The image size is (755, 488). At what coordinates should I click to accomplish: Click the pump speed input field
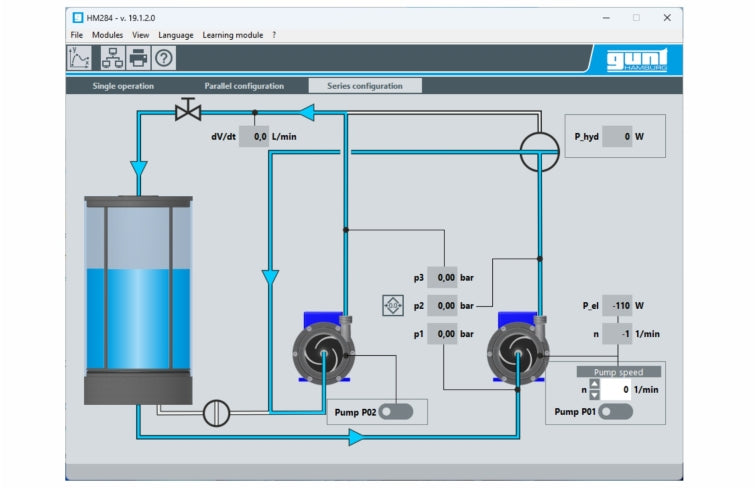coord(616,389)
